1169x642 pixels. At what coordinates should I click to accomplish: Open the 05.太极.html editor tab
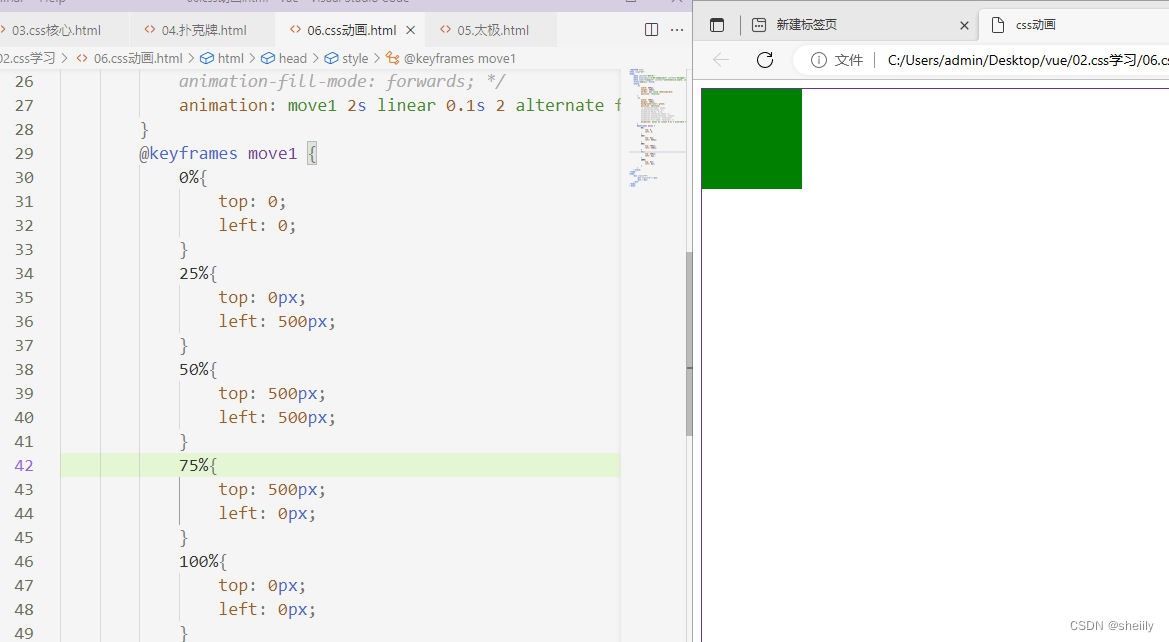(493, 30)
